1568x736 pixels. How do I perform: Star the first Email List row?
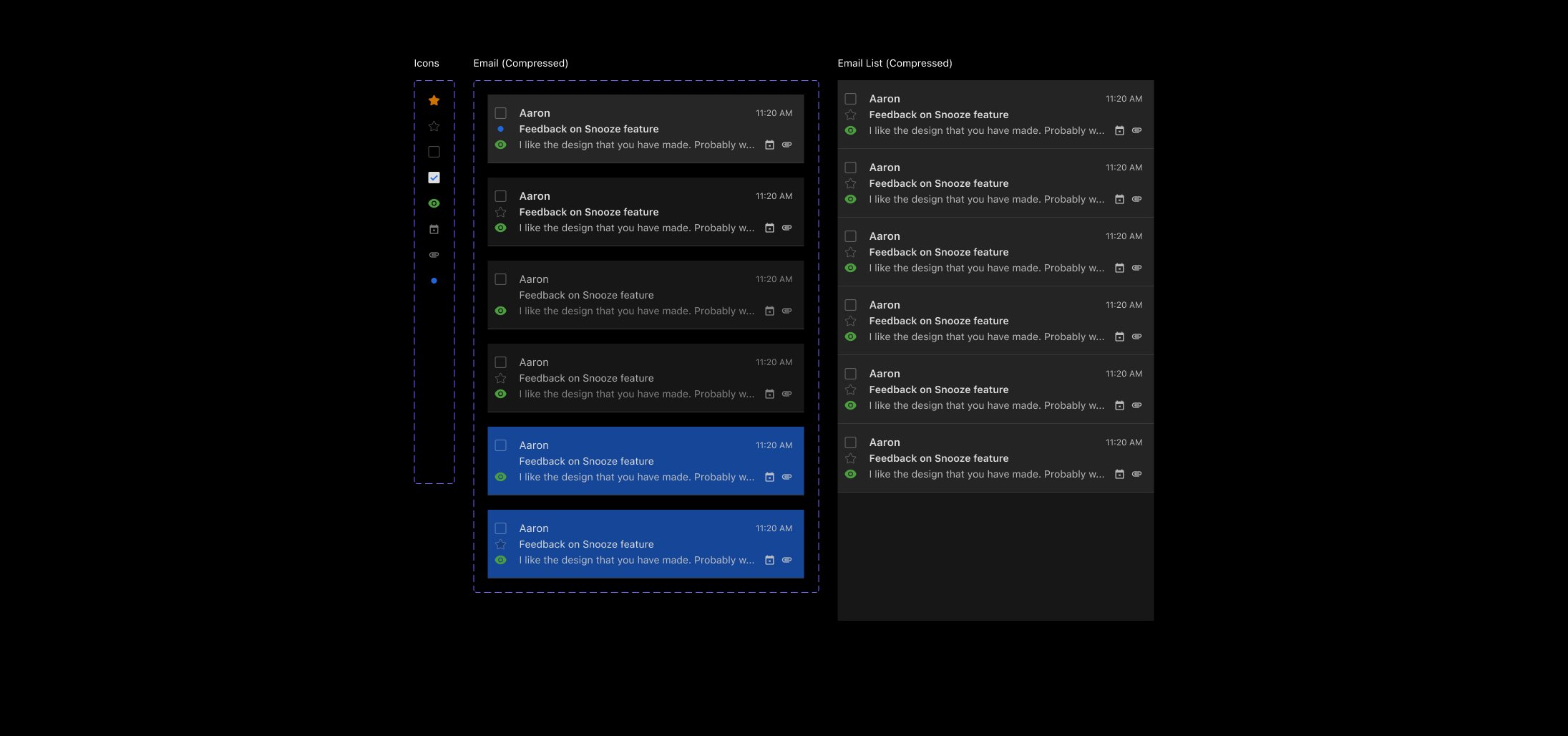click(x=850, y=115)
